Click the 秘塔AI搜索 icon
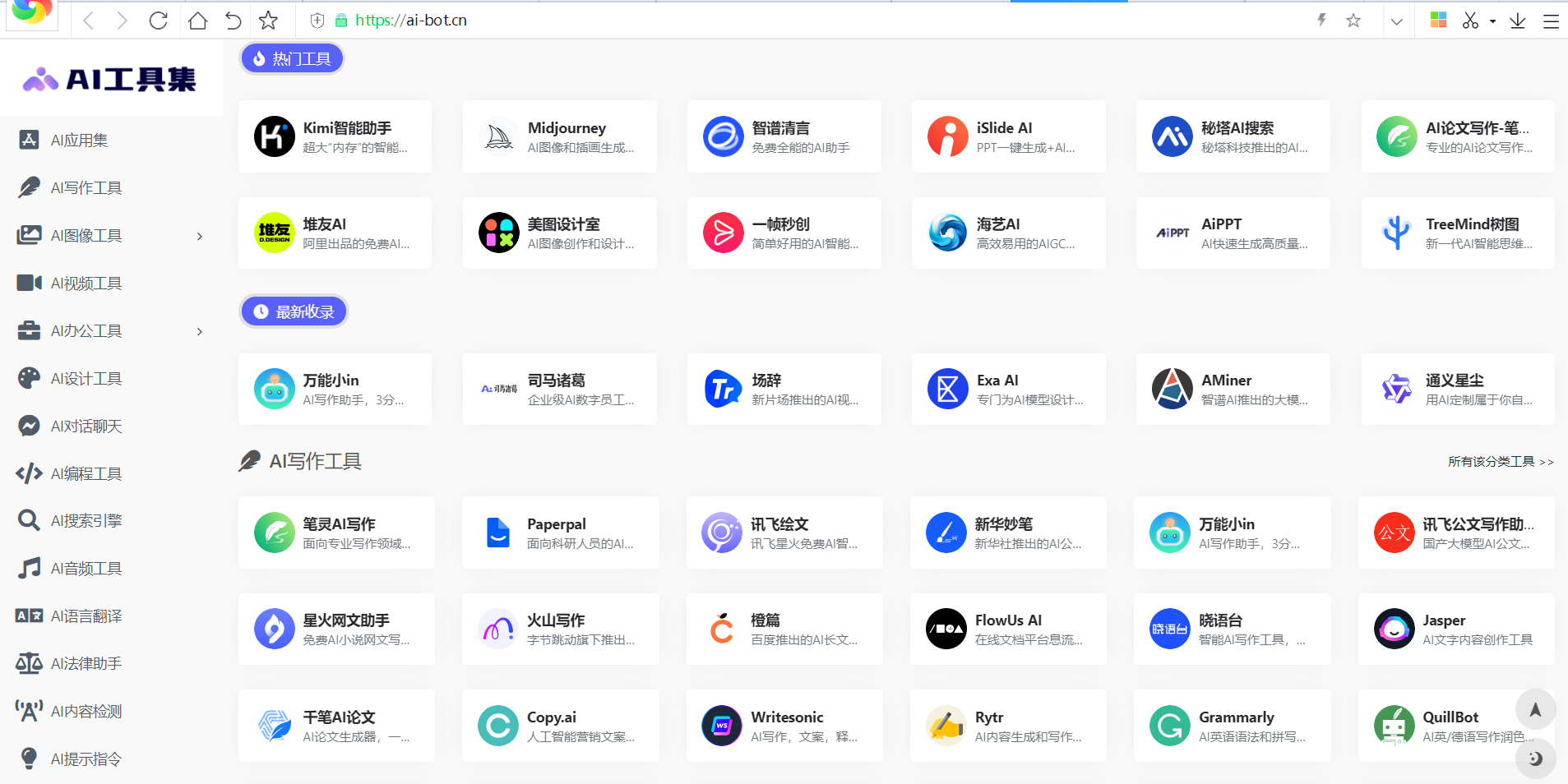The height and width of the screenshot is (784, 1568). (1173, 136)
